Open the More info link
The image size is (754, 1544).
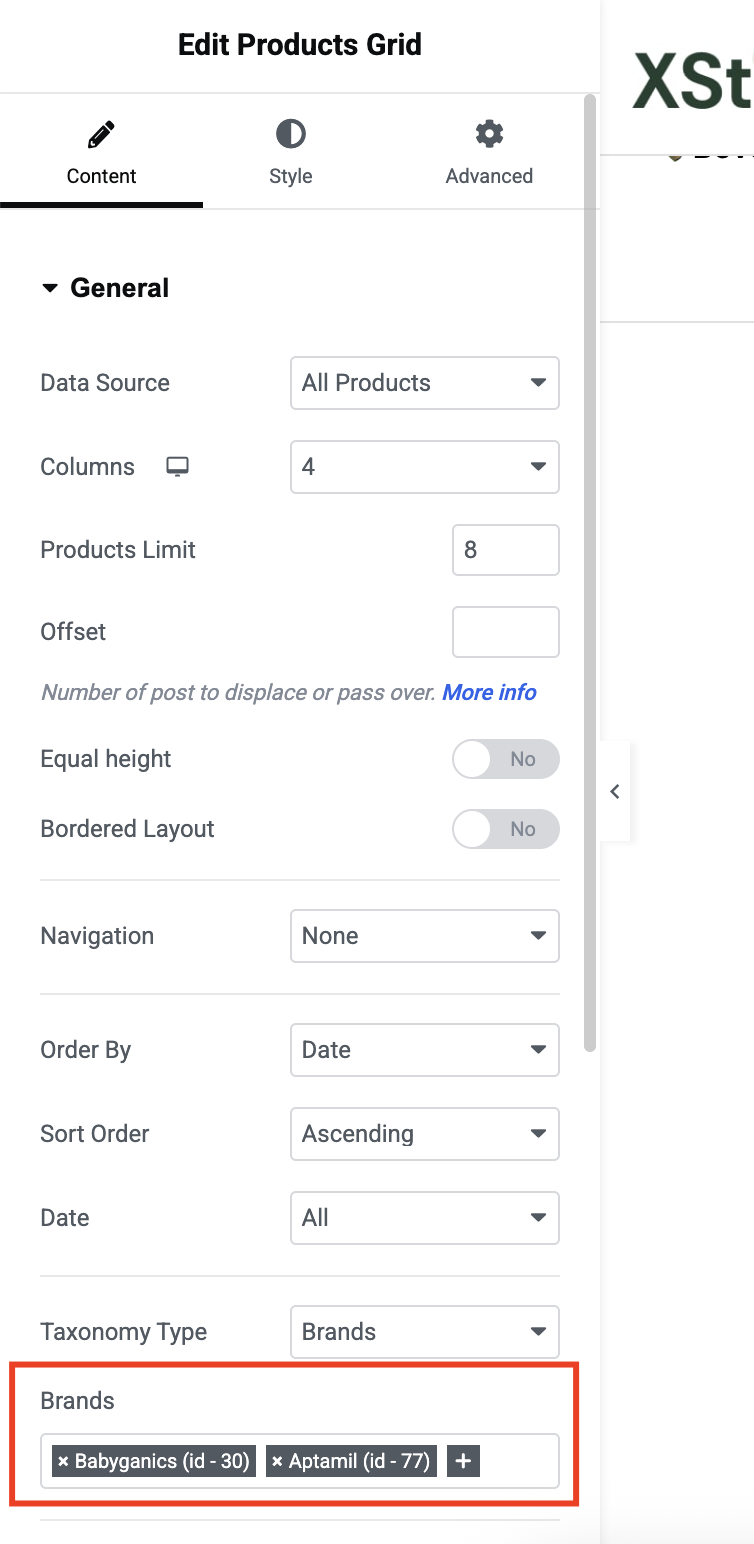click(490, 692)
